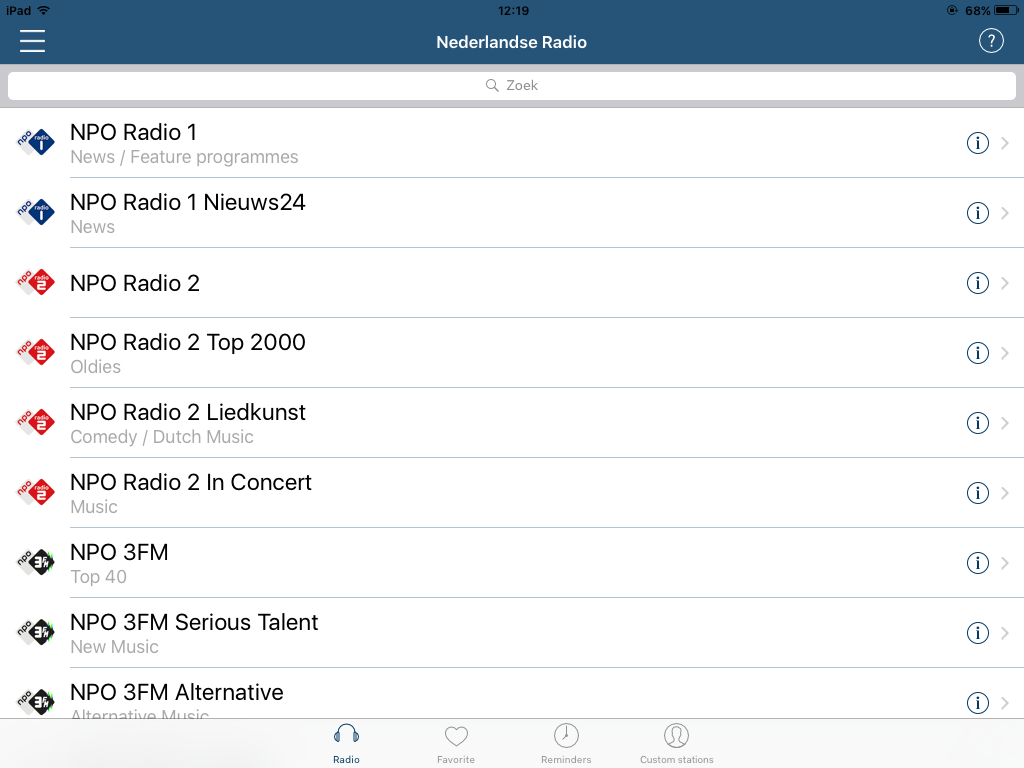Screen dimensions: 1024x768
Task: Switch to the Favorite tab
Action: coord(456,744)
